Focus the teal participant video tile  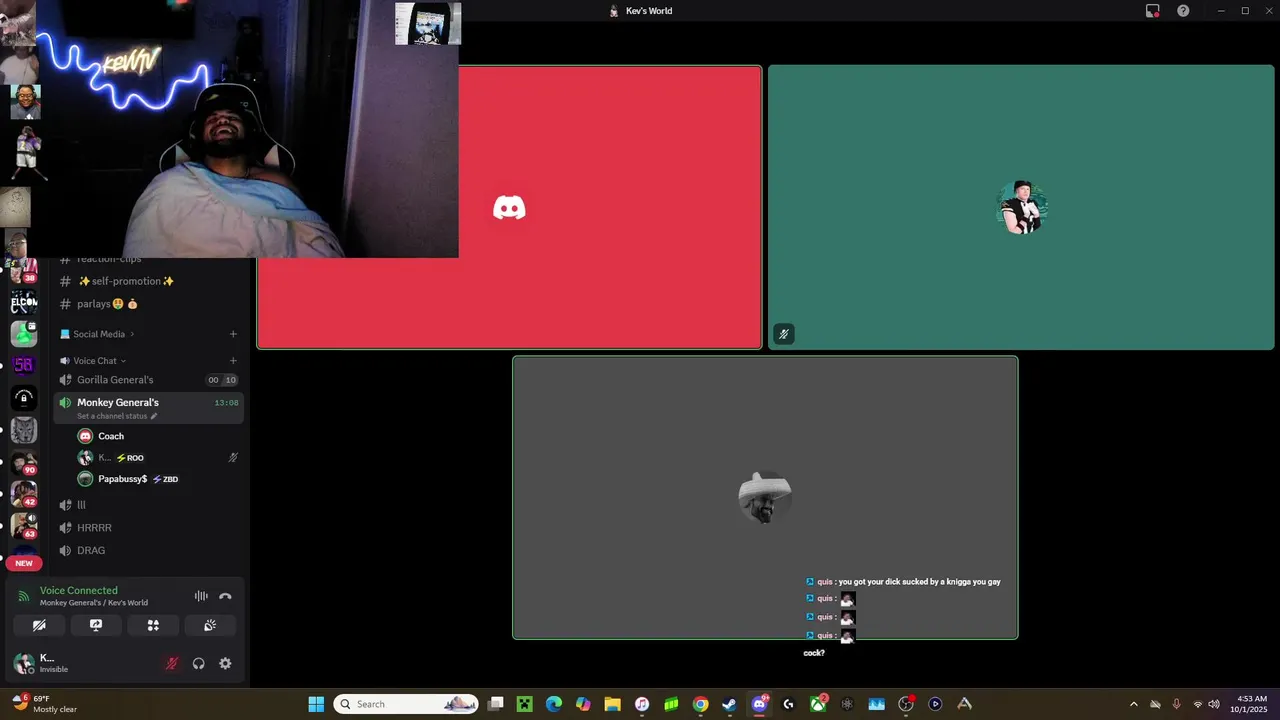pyautogui.click(x=1021, y=208)
